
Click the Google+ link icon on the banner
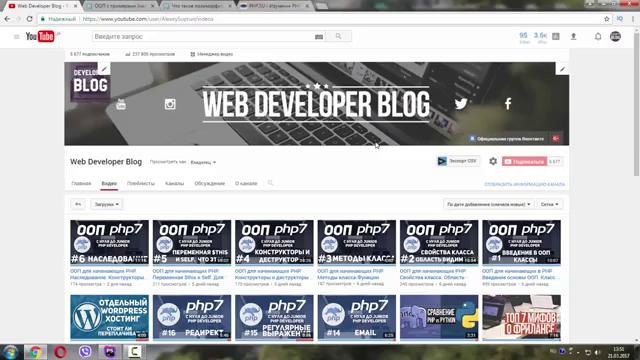pyautogui.click(x=556, y=139)
